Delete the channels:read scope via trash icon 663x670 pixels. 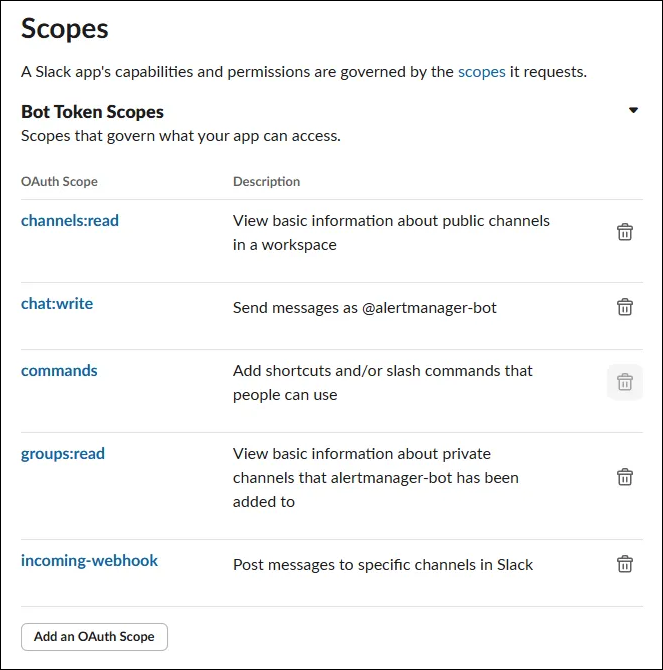click(624, 232)
